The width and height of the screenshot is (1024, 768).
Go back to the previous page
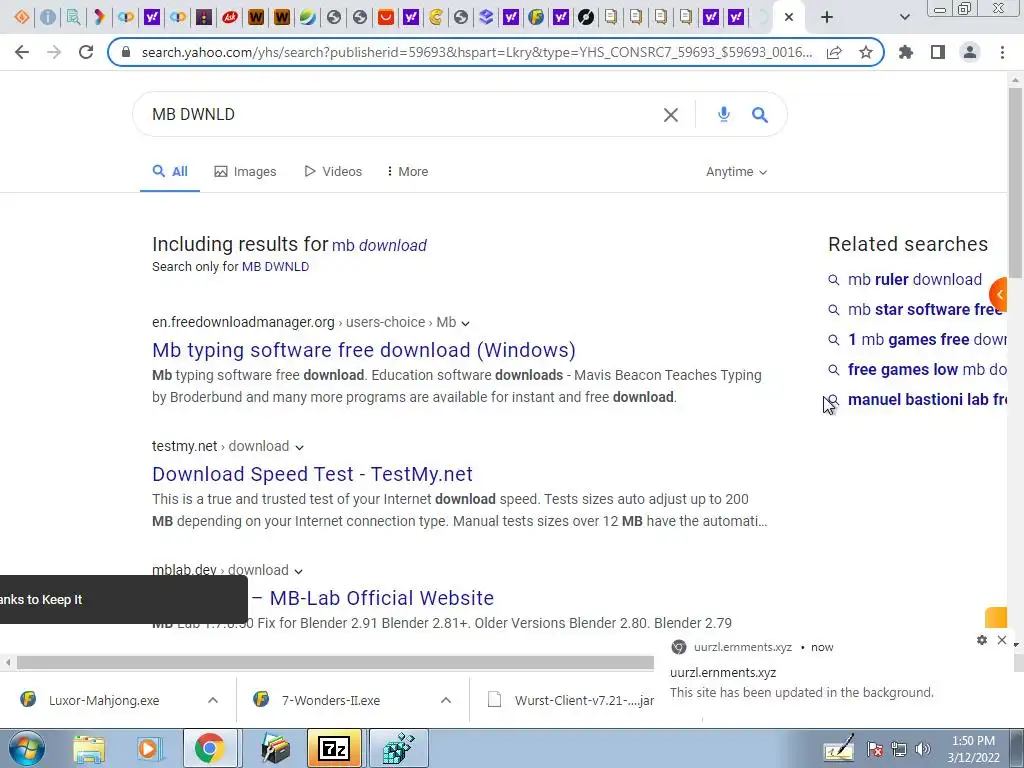(x=22, y=52)
